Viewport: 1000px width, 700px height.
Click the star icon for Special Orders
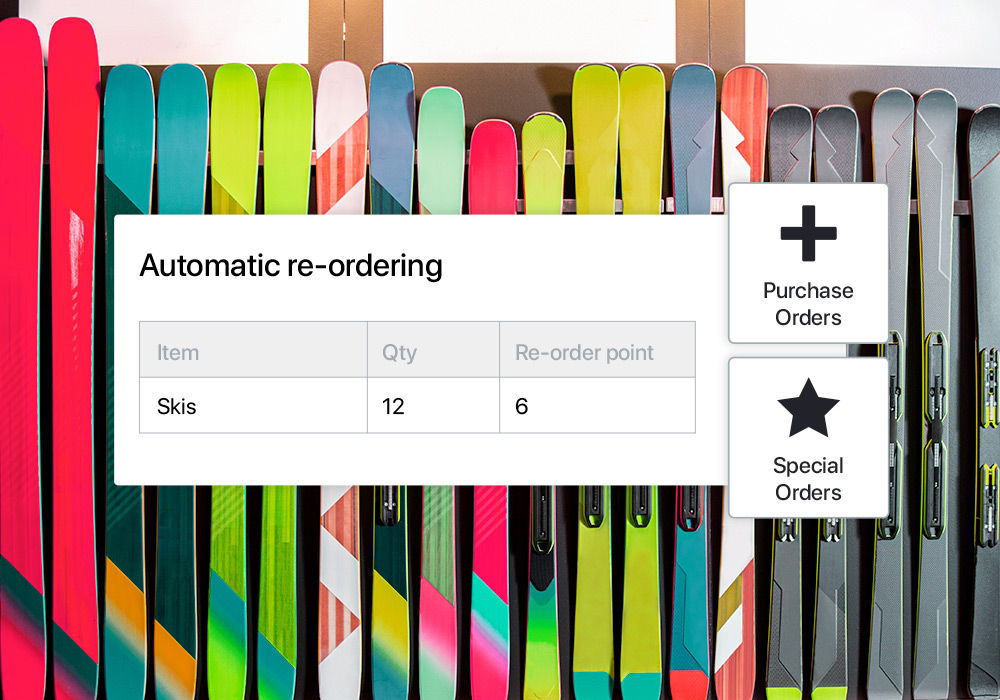tap(808, 408)
